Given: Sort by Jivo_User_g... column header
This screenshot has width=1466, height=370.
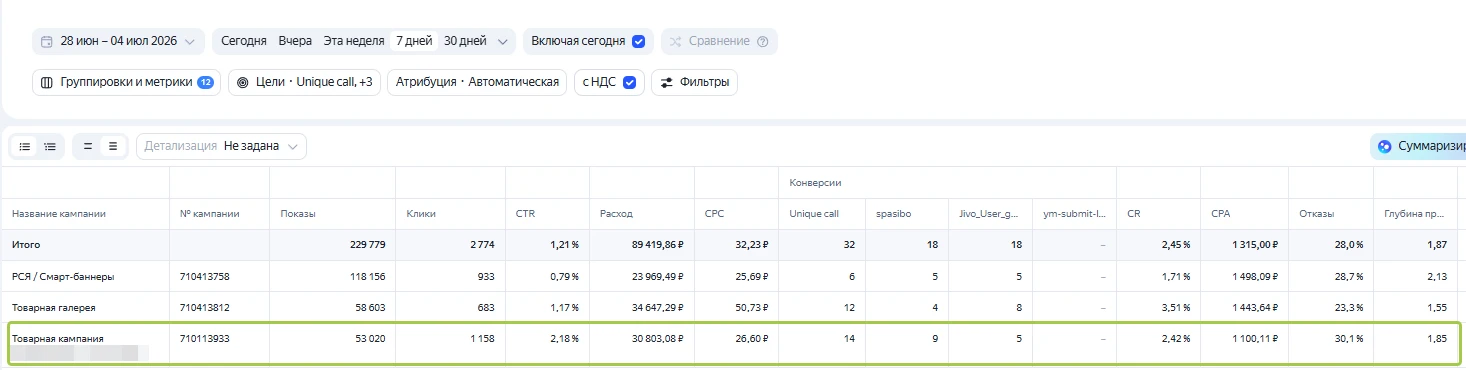Looking at the screenshot, I should (988, 213).
